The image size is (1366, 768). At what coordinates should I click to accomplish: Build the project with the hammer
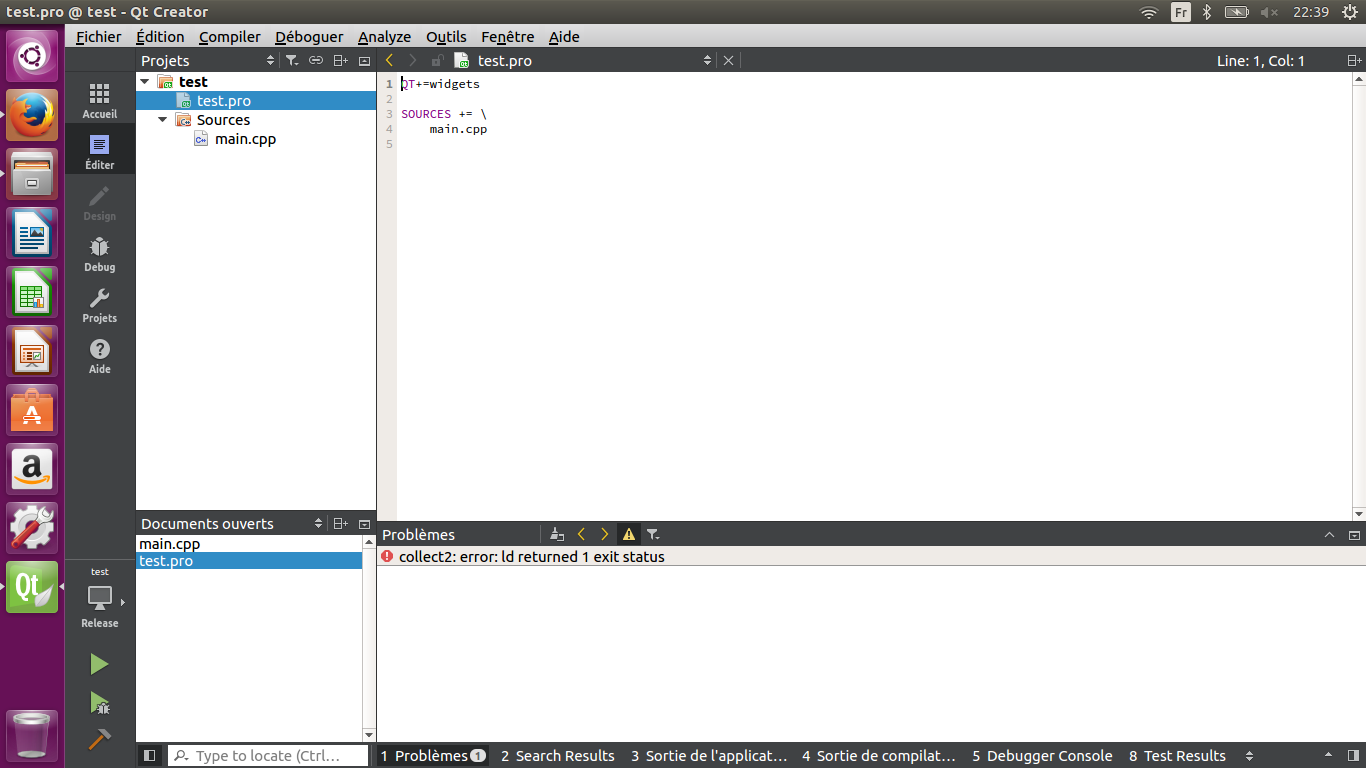pos(99,740)
